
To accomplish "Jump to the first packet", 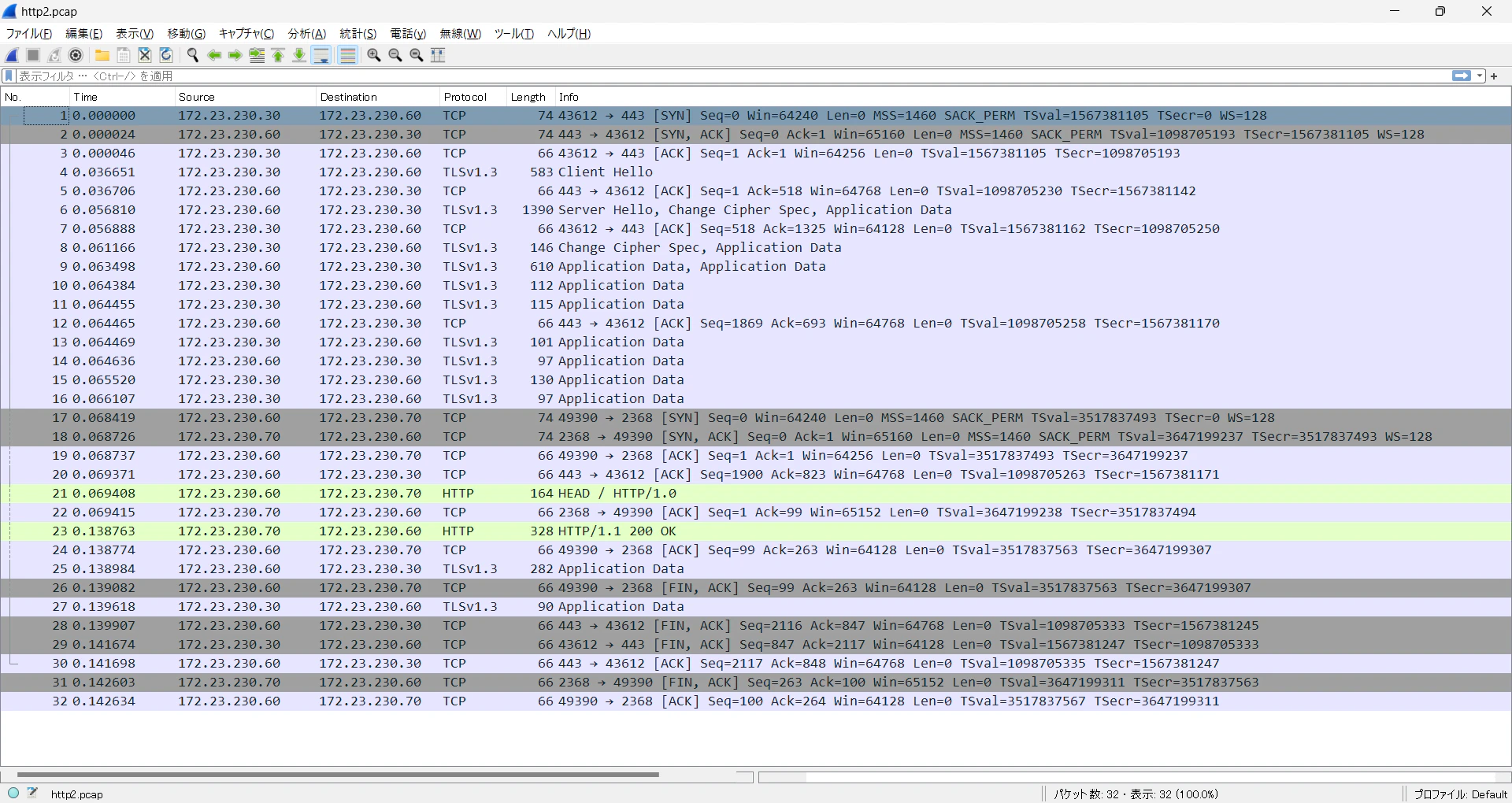I will 278,55.
